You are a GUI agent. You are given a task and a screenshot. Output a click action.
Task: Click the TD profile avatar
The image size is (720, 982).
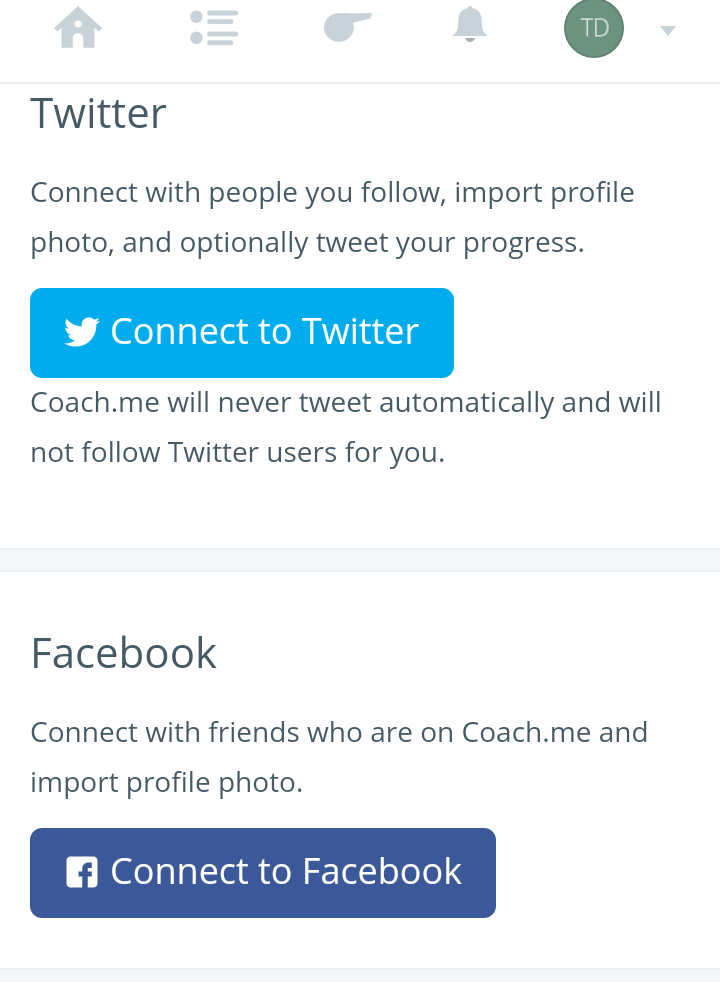pyautogui.click(x=594, y=28)
